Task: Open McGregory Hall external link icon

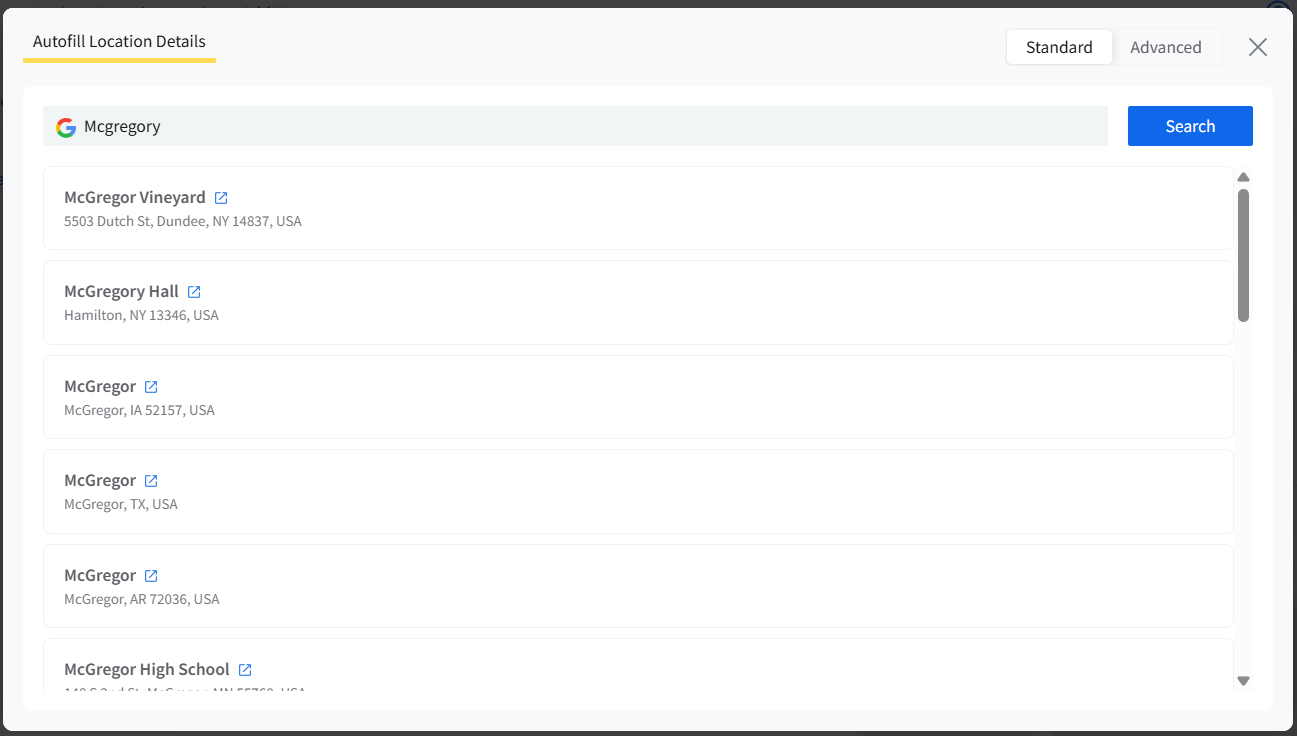Action: pyautogui.click(x=194, y=292)
